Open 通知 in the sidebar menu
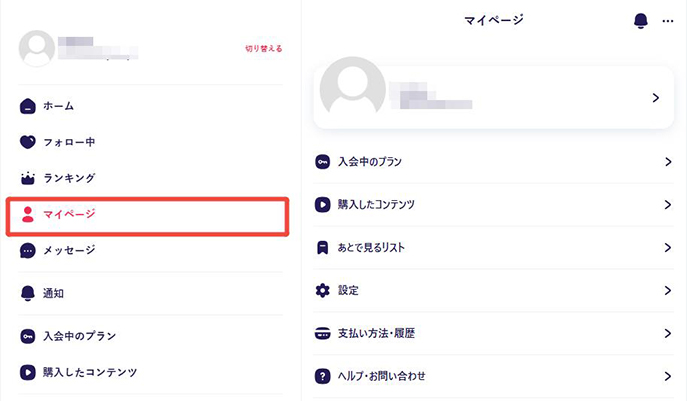 click(53, 293)
